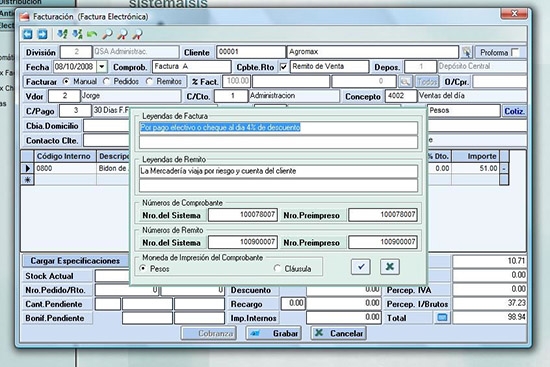
Task: Click the División number field
Action: pos(76,52)
